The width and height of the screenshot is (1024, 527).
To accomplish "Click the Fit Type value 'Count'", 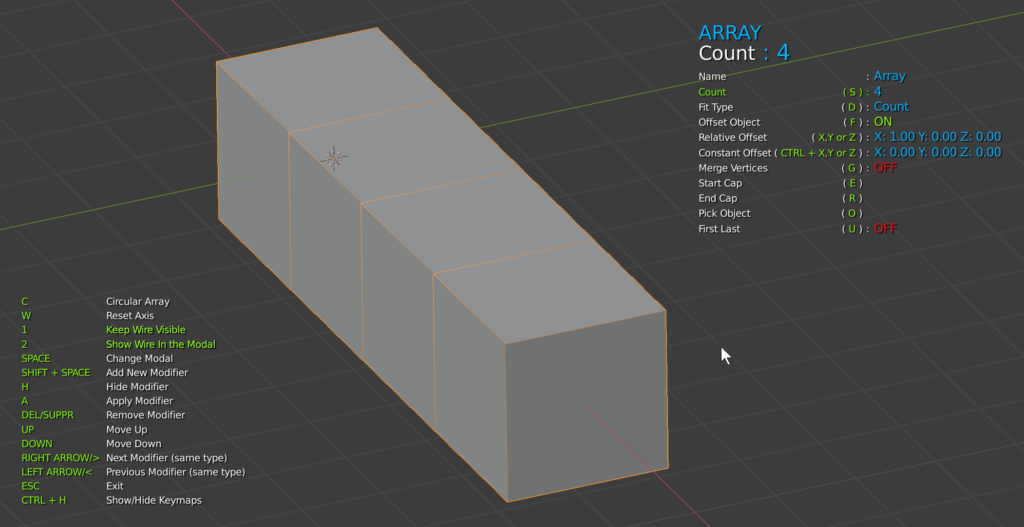I will [891, 106].
